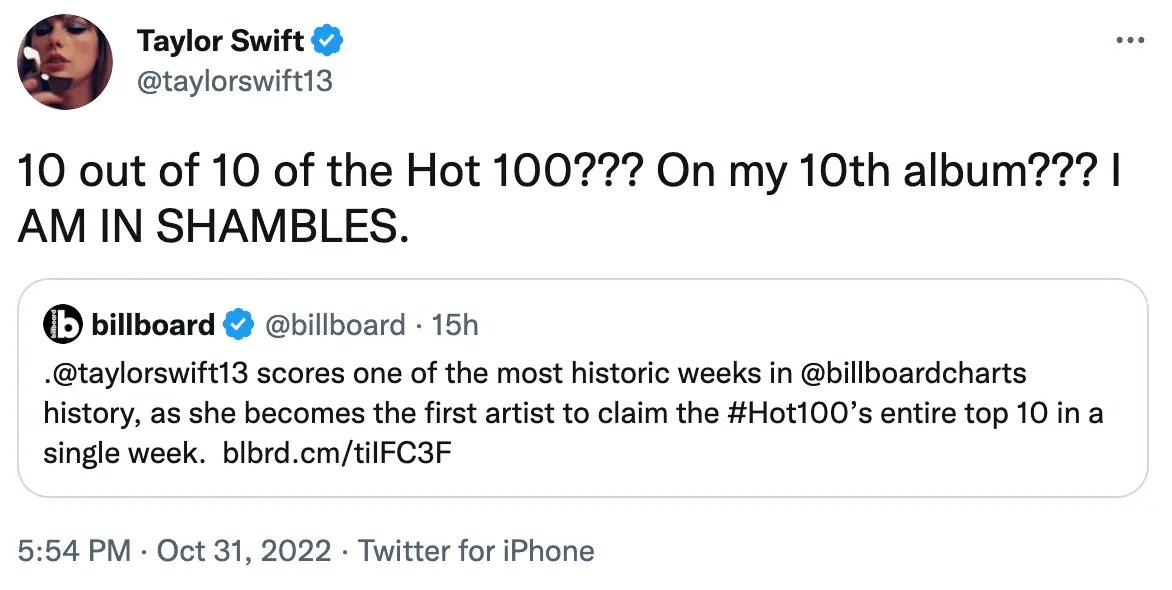Select the Taylor Swift display name
1172x590 pixels.
[224, 40]
